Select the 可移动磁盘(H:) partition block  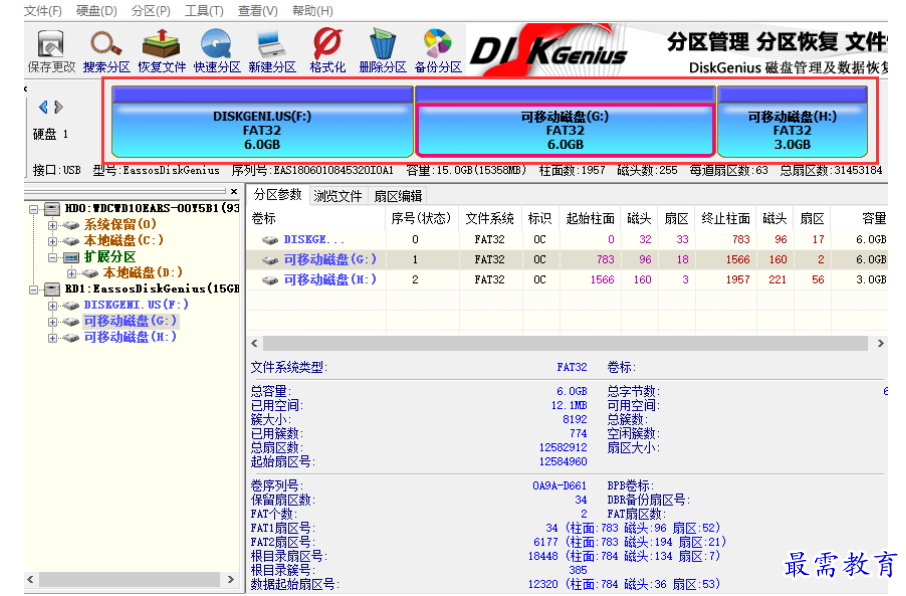pos(792,130)
